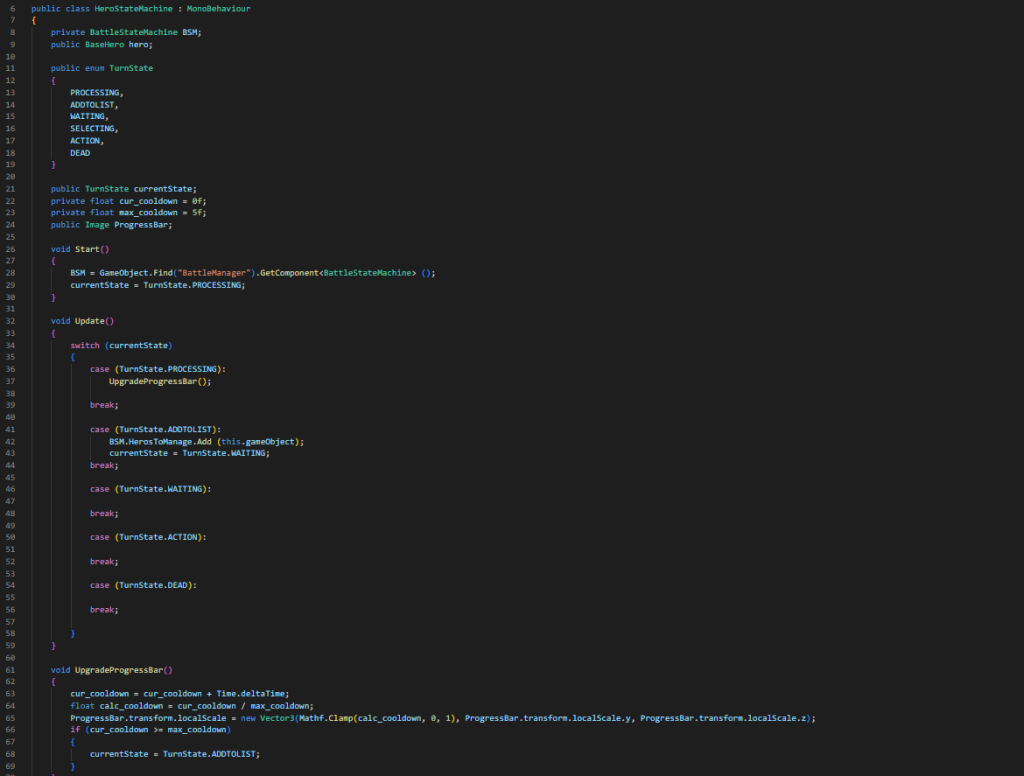1024x776 pixels.
Task: Click the BaseHero type on line 9
Action: coord(102,44)
